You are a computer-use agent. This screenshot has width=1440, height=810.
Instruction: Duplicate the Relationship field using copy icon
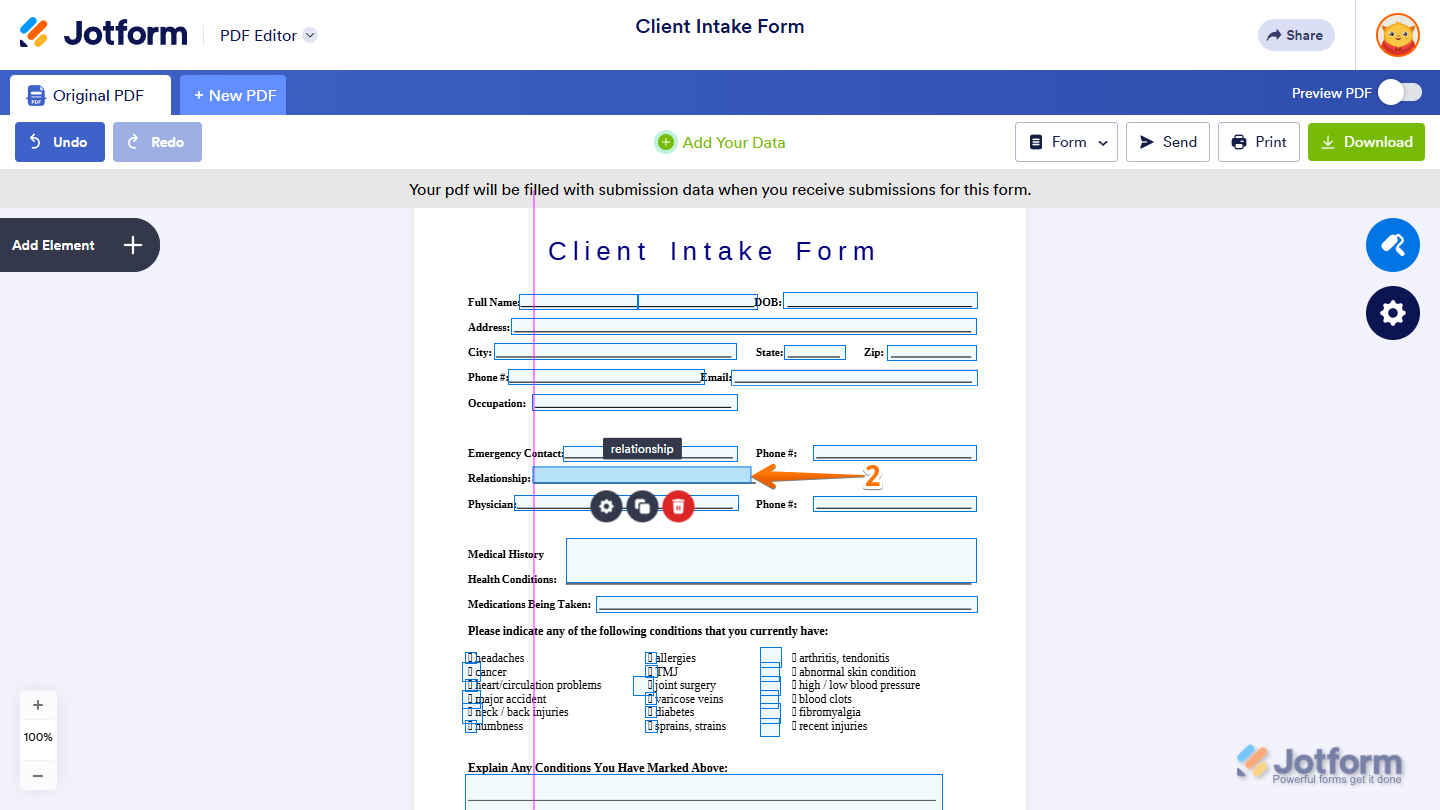(x=642, y=506)
